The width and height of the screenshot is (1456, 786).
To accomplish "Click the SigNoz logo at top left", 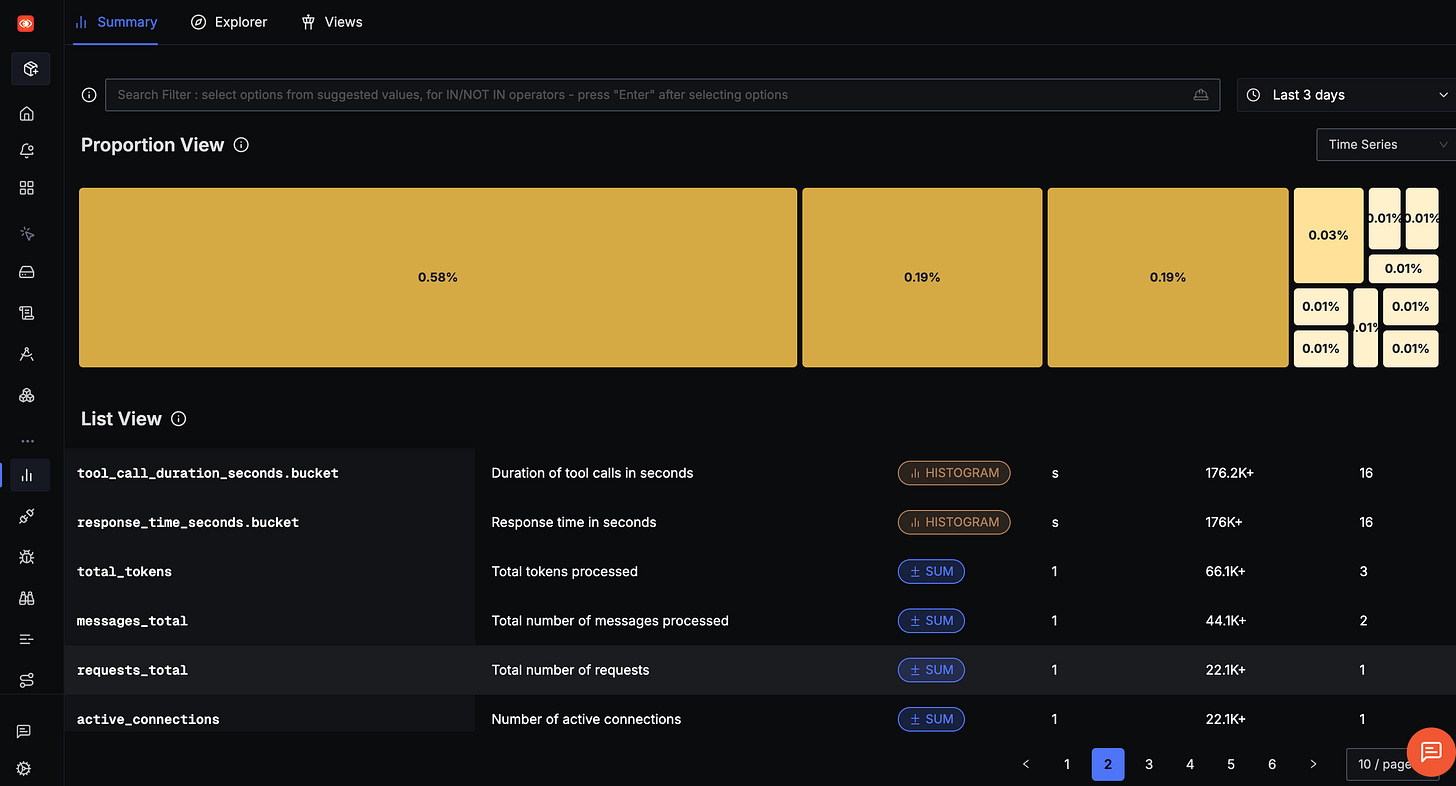I will [x=25, y=22].
